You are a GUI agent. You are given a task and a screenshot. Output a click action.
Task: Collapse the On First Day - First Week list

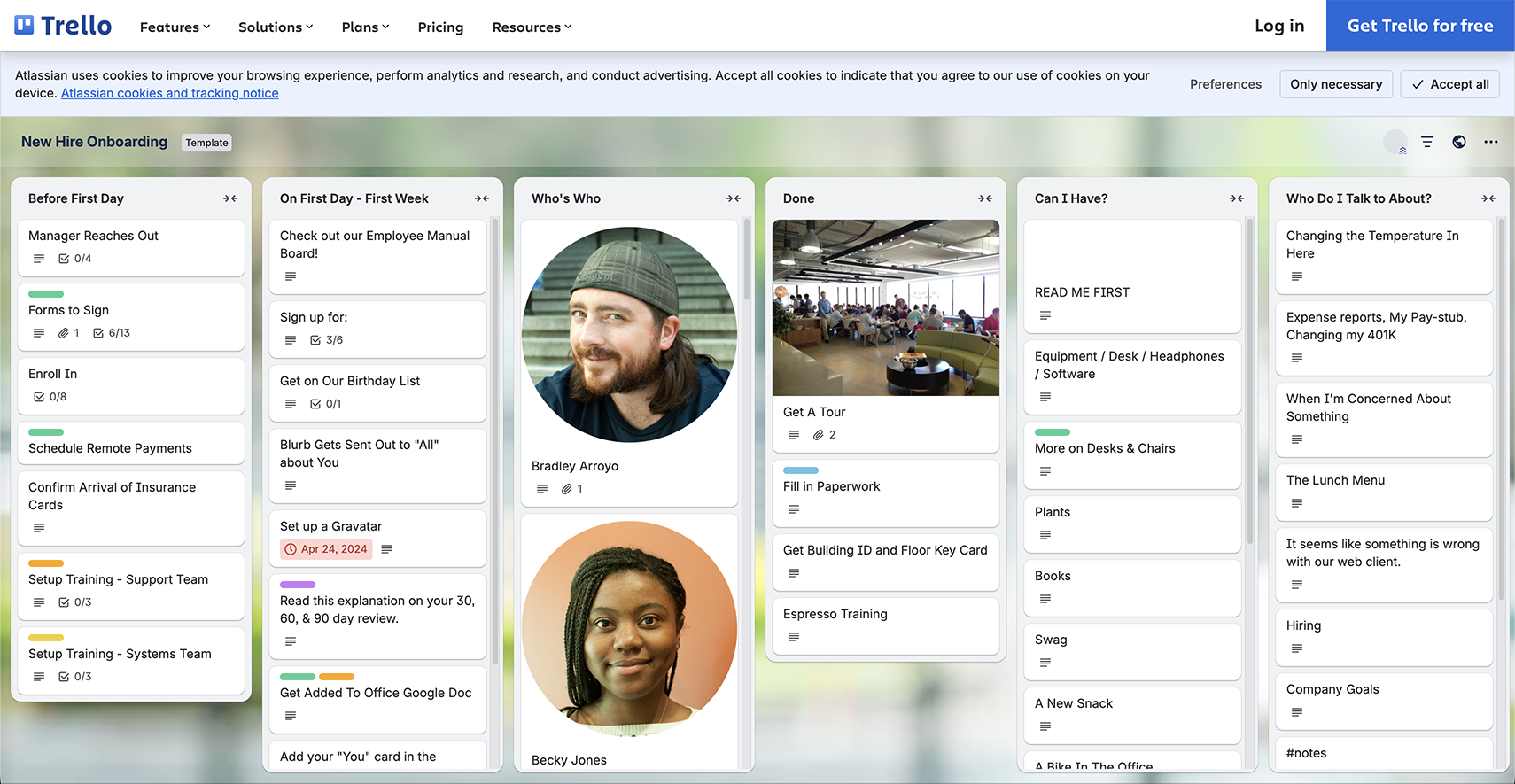[x=482, y=198]
